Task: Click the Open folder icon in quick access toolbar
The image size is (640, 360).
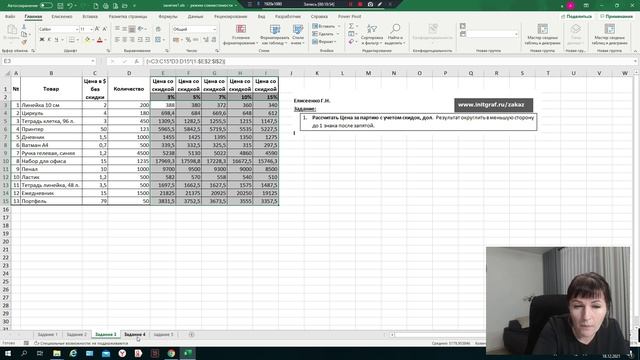Action: click(x=125, y=6)
